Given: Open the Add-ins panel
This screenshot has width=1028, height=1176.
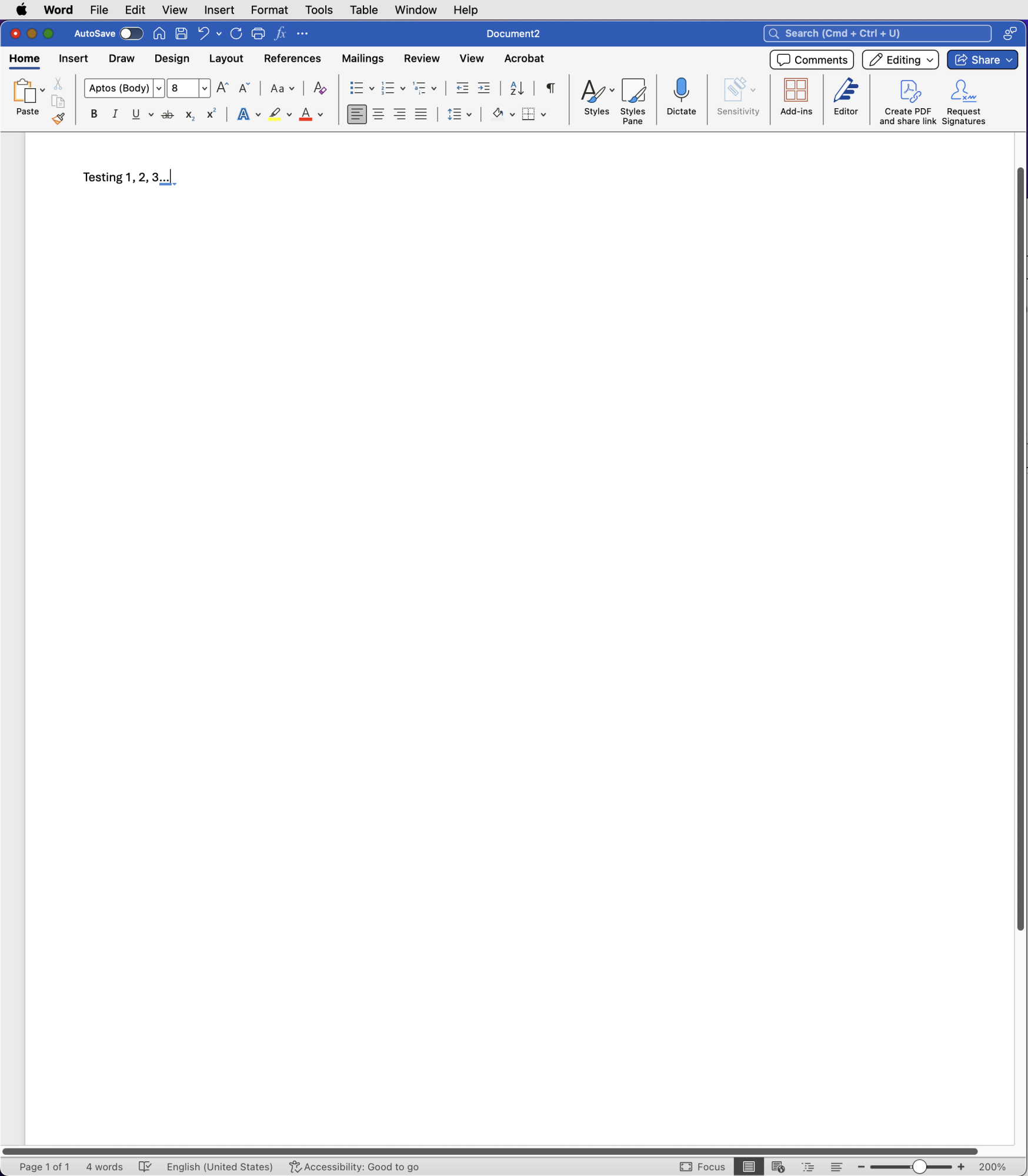Looking at the screenshot, I should click(796, 97).
